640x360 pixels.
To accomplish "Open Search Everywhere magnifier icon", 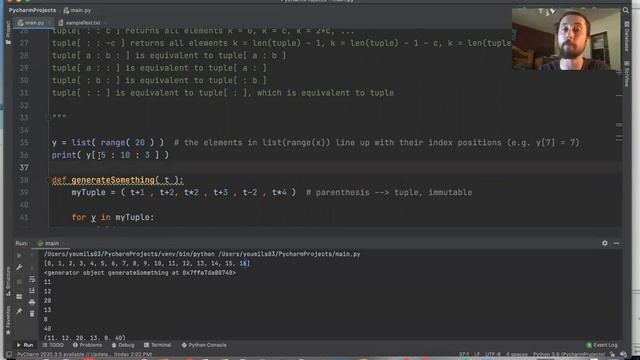I will click(x=626, y=10).
